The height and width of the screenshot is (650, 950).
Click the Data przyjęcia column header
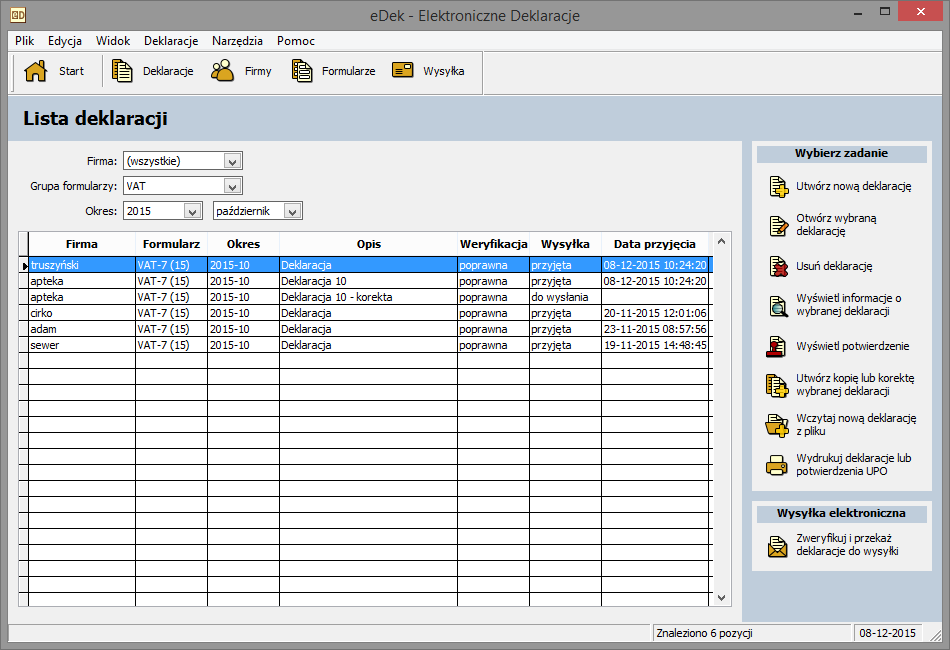(655, 244)
